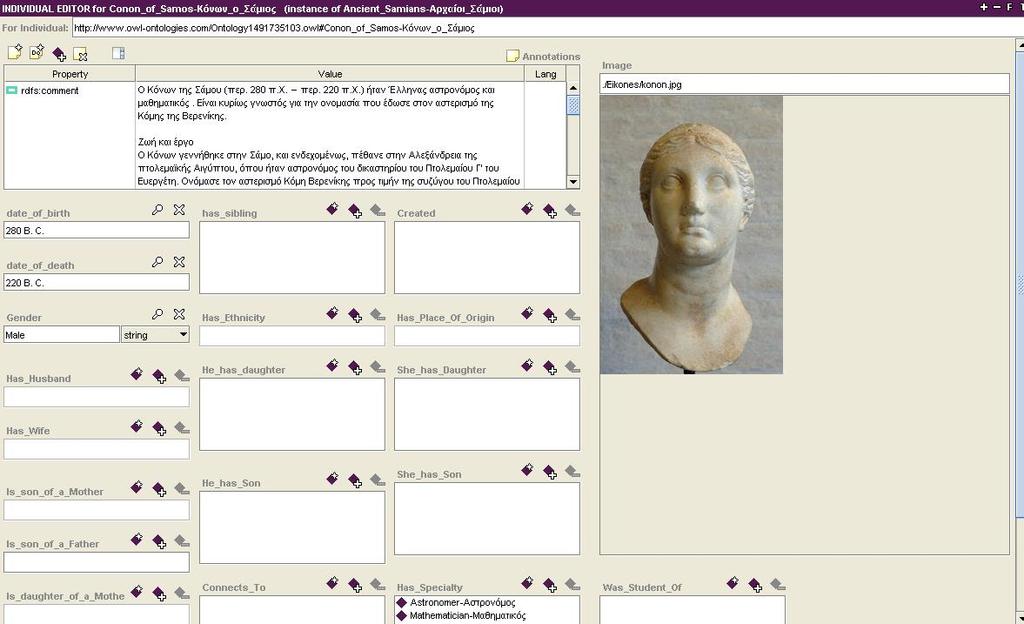Add an existing instance to He_has_Son
The image size is (1024, 624).
355,480
